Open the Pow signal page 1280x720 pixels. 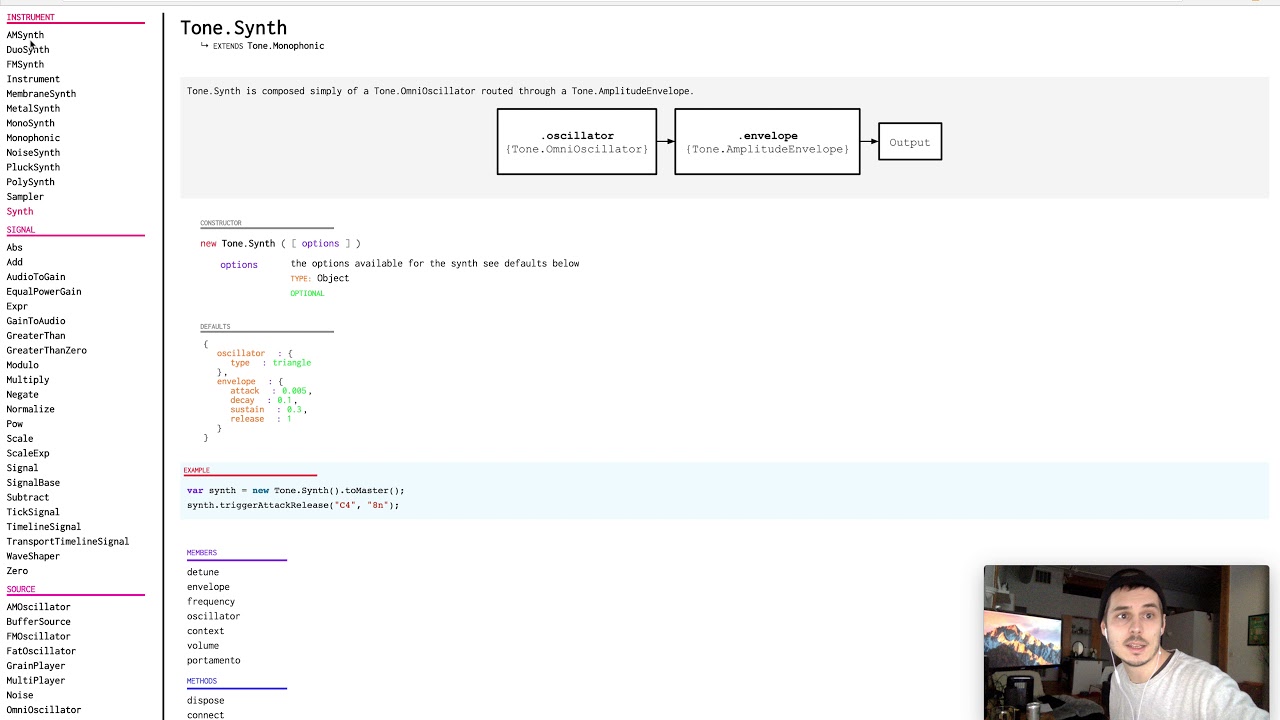coord(14,424)
